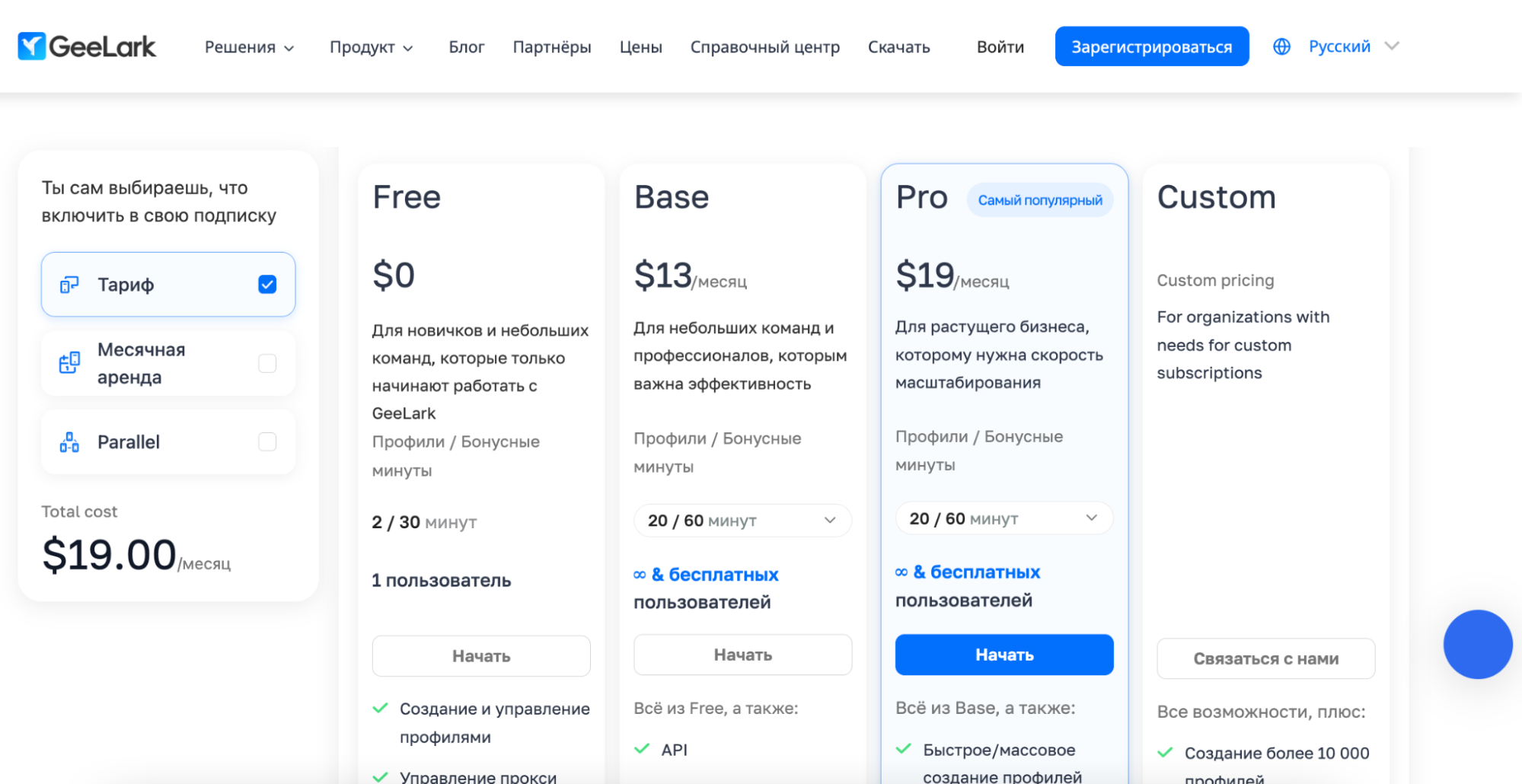Click checkmark beside Создание и управление профилями
The image size is (1522, 784).
click(380, 709)
